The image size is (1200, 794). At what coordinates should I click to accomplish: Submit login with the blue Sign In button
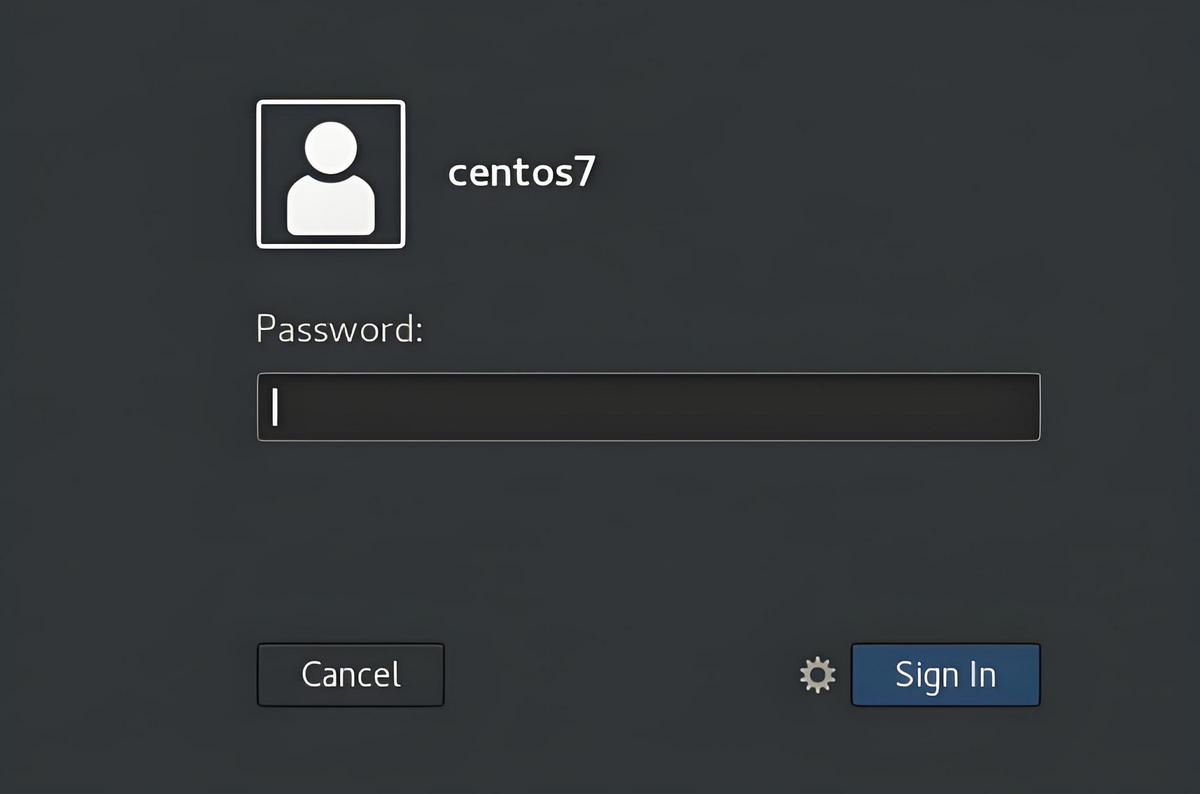tap(946, 675)
